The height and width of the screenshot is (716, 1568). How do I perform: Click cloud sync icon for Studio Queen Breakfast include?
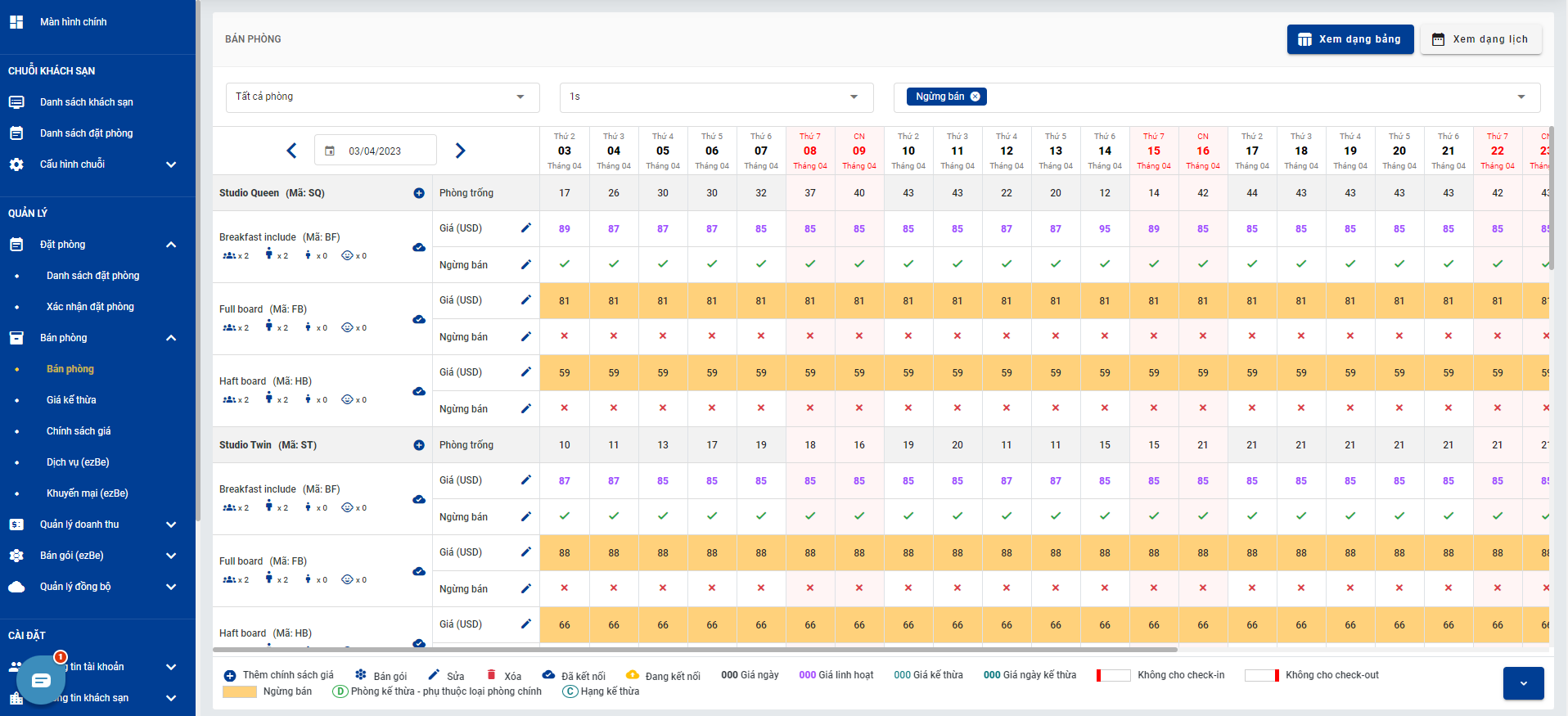click(x=419, y=247)
